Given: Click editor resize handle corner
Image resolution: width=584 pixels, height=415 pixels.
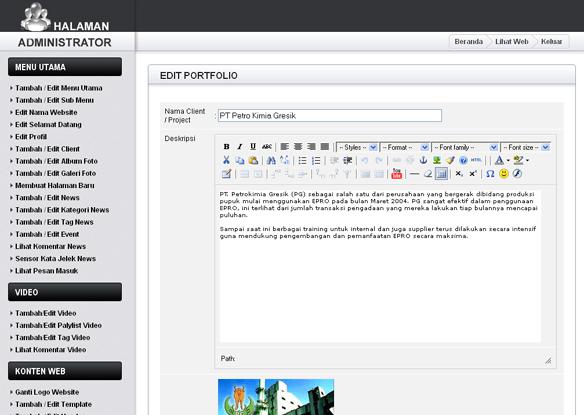Looking at the screenshot, I should (548, 360).
